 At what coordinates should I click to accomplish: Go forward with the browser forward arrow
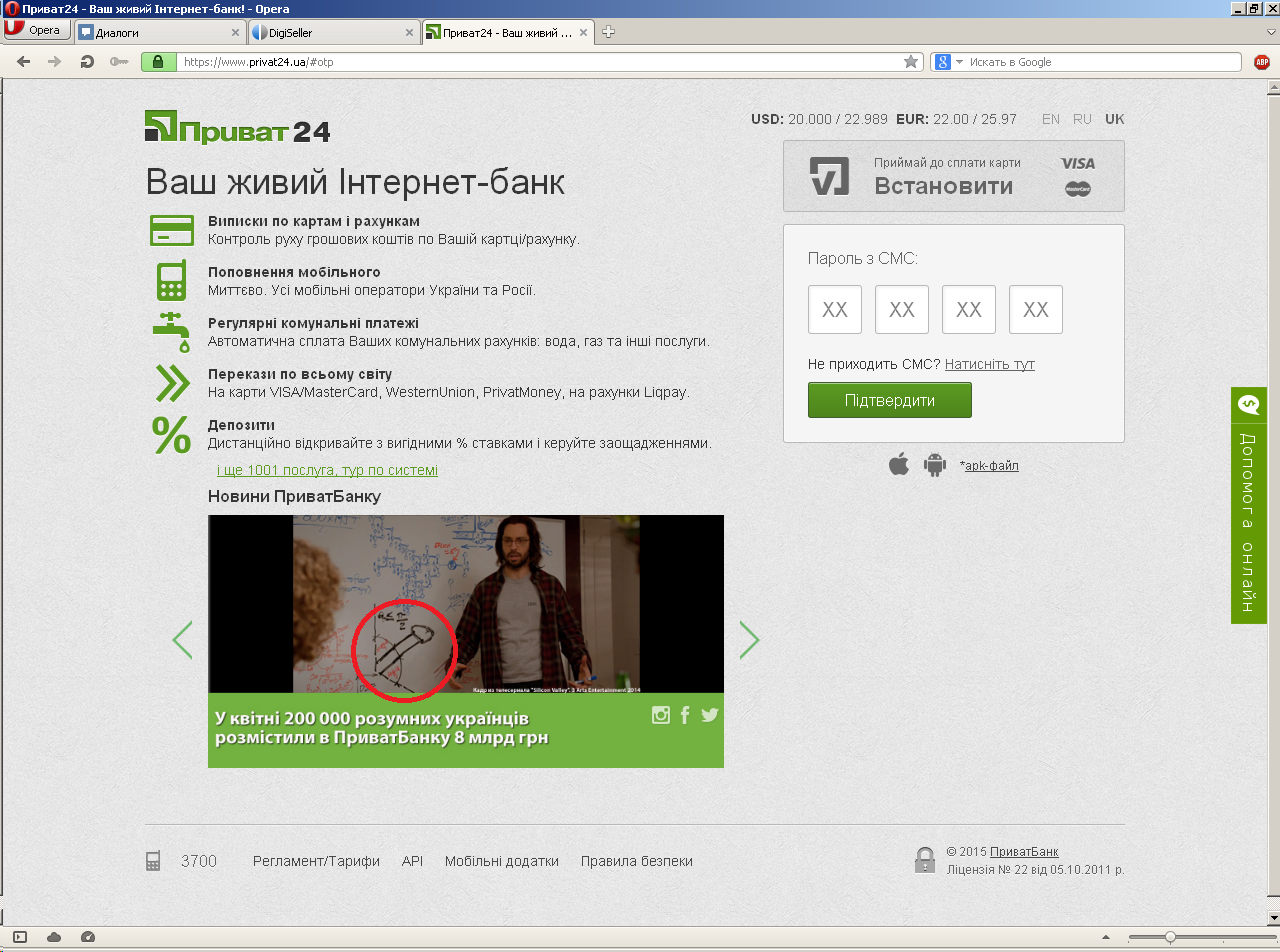55,62
